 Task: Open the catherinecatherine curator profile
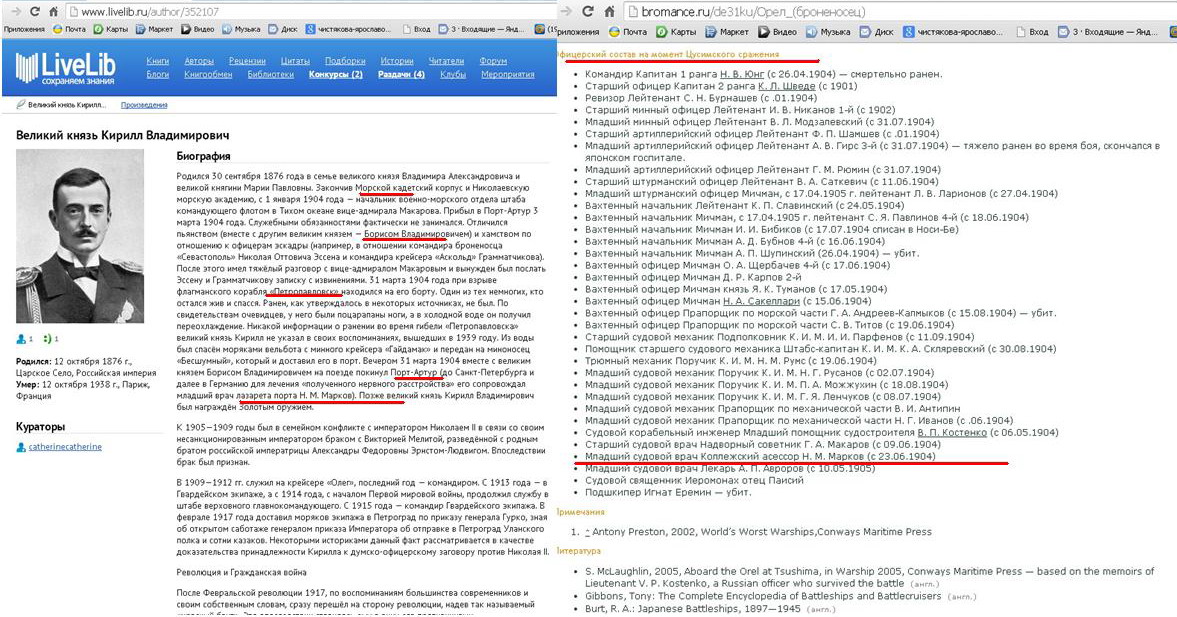coord(65,447)
